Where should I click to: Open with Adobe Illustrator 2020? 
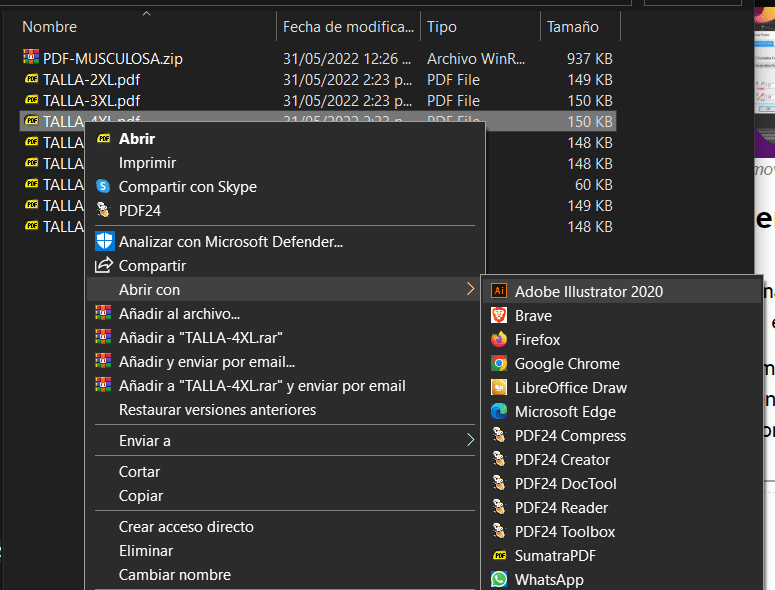point(621,292)
